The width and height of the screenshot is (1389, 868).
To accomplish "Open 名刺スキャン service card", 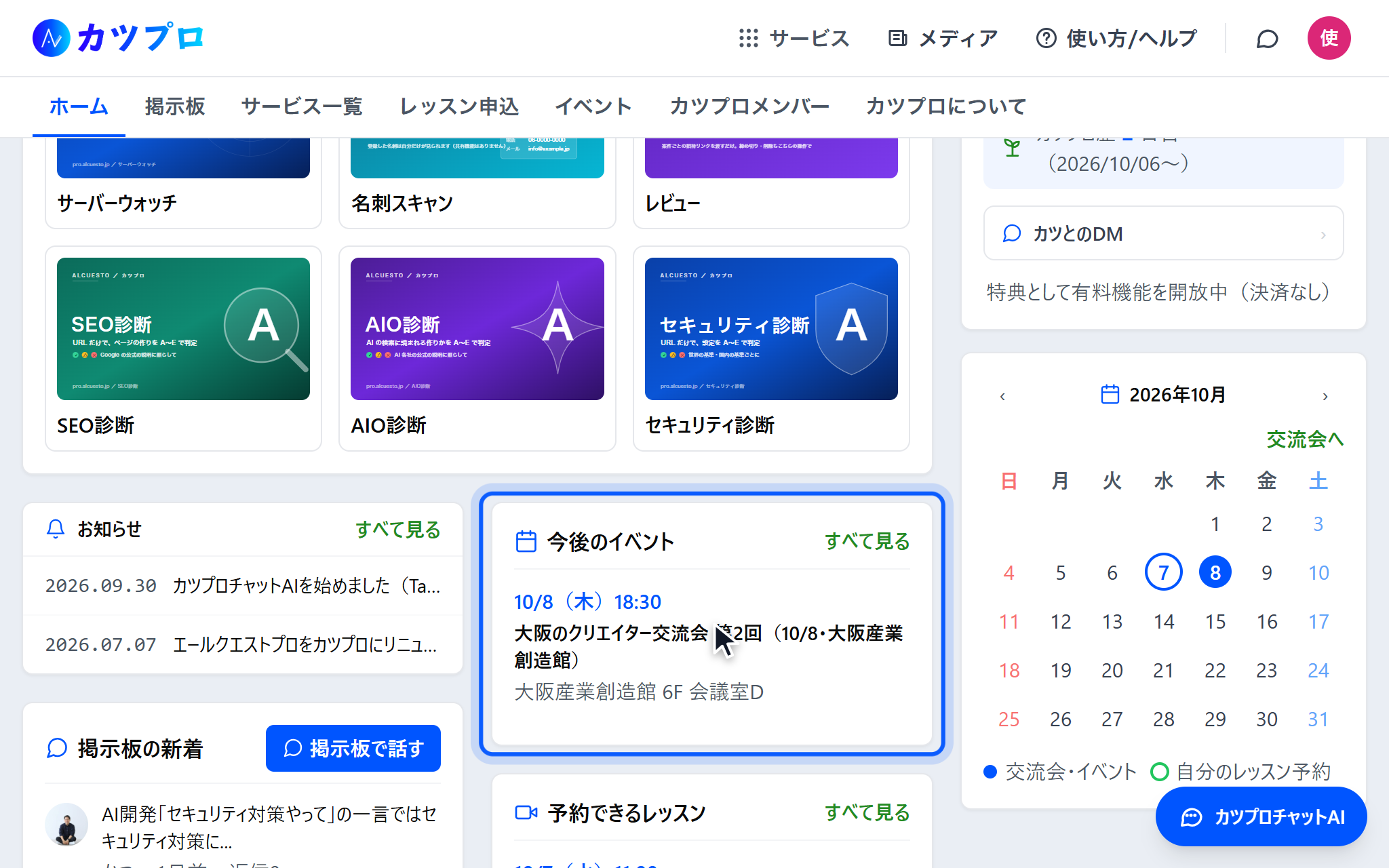I will click(x=477, y=183).
